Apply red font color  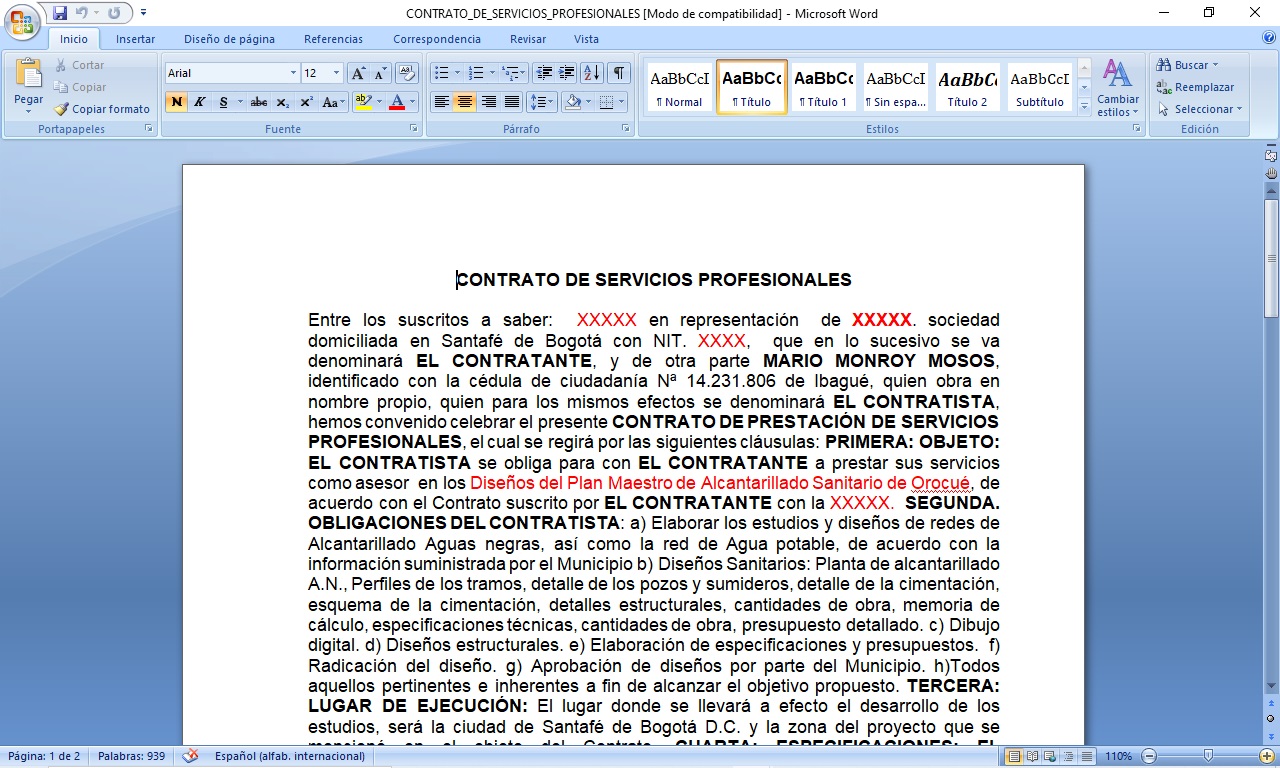click(397, 102)
